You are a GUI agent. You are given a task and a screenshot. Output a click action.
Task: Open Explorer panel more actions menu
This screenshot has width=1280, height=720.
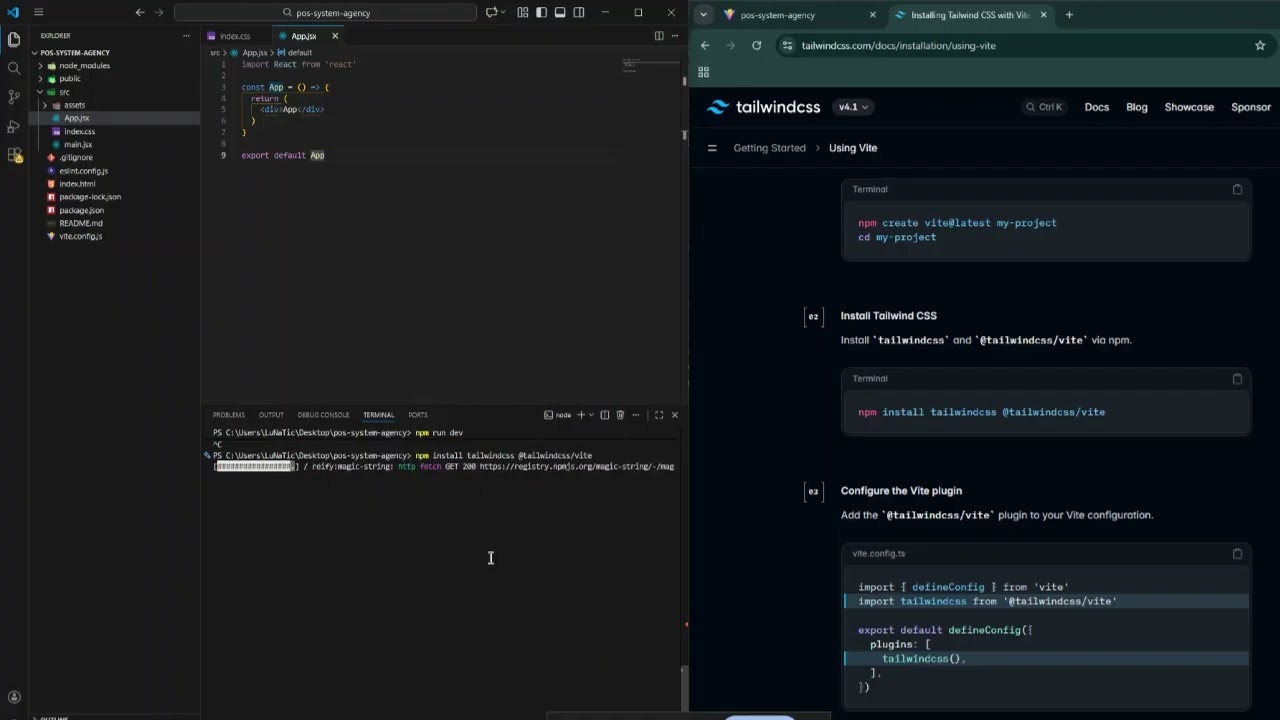tap(186, 36)
